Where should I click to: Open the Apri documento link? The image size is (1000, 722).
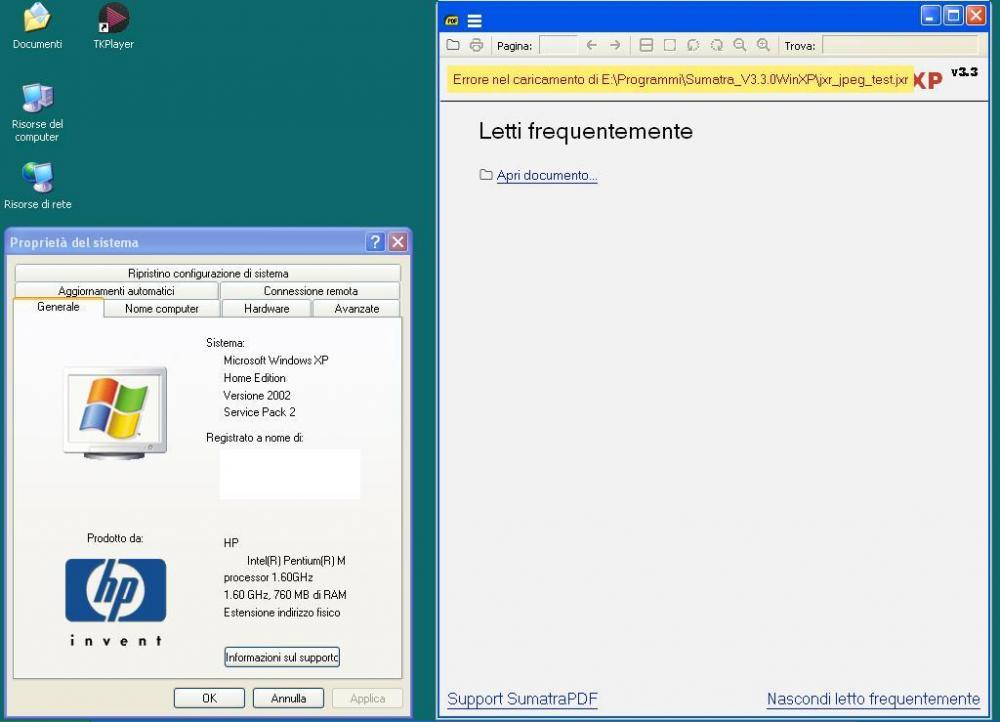pyautogui.click(x=546, y=176)
